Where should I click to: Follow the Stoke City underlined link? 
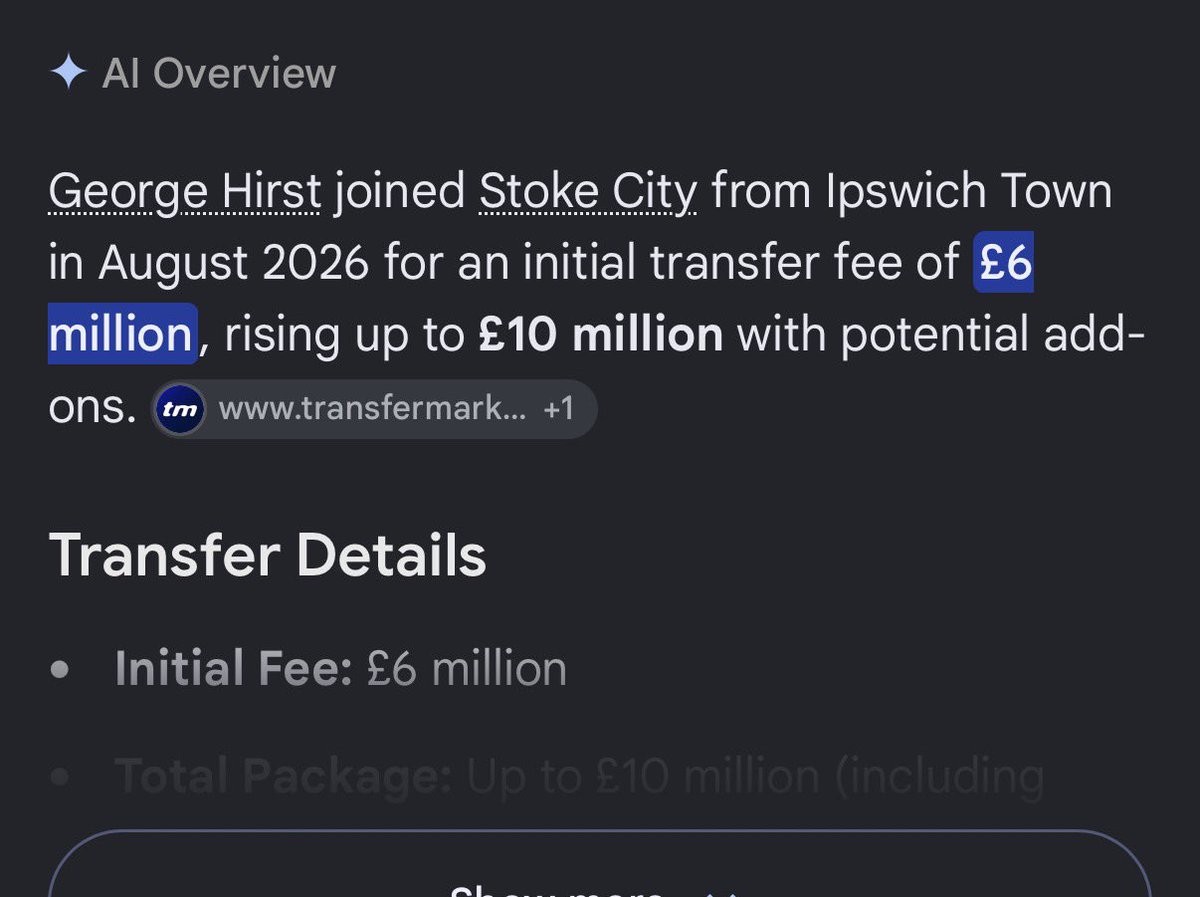tap(588, 192)
